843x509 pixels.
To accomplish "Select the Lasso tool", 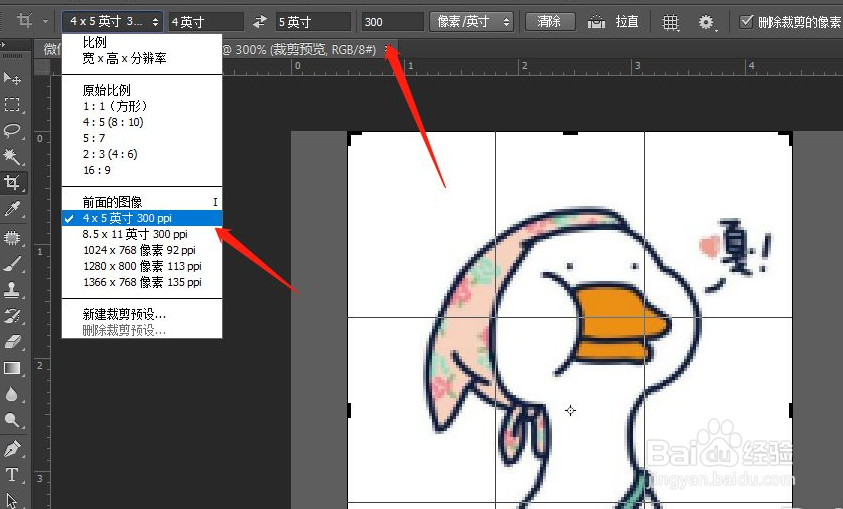I will point(12,130).
